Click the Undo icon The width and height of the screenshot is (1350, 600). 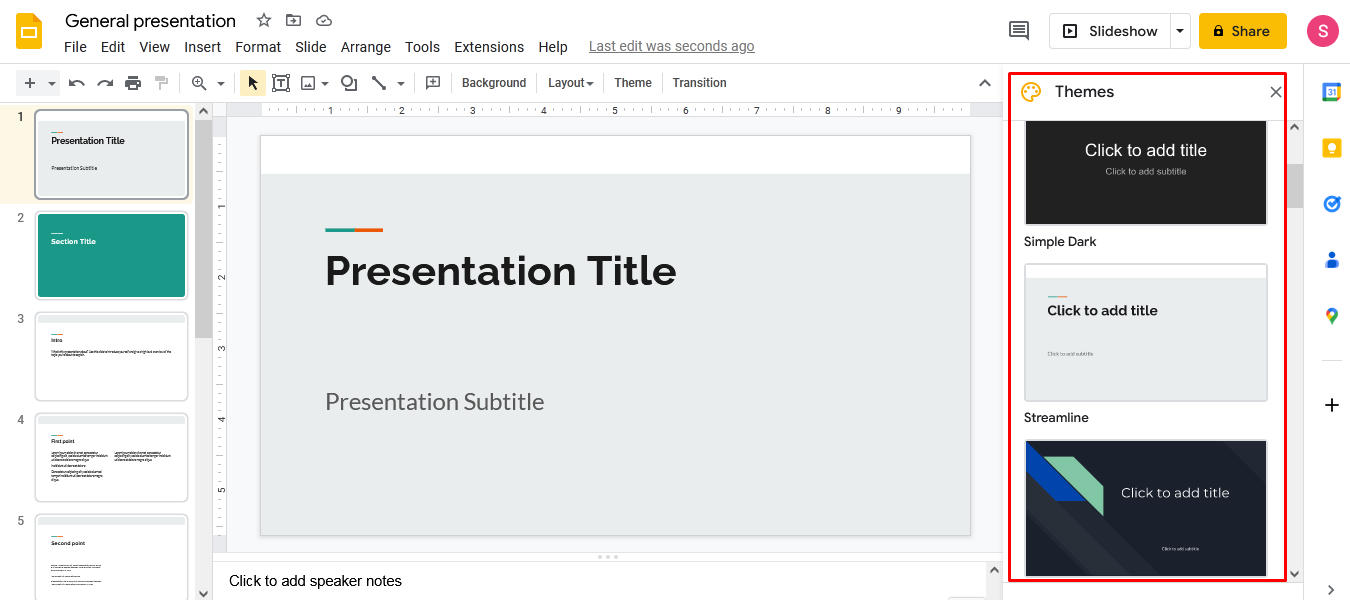click(77, 82)
